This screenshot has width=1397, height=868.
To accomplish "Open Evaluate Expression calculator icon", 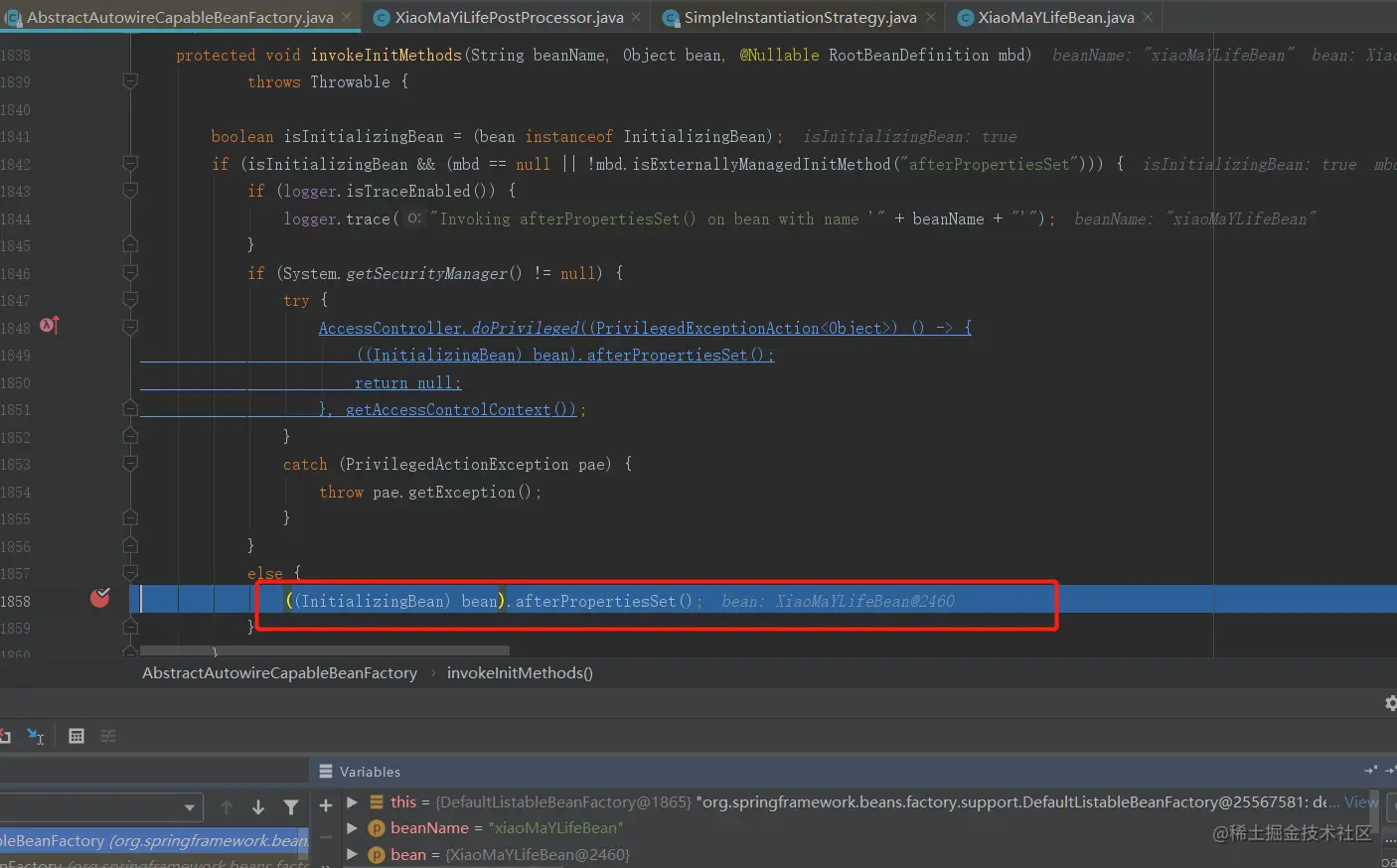I will 77,736.
